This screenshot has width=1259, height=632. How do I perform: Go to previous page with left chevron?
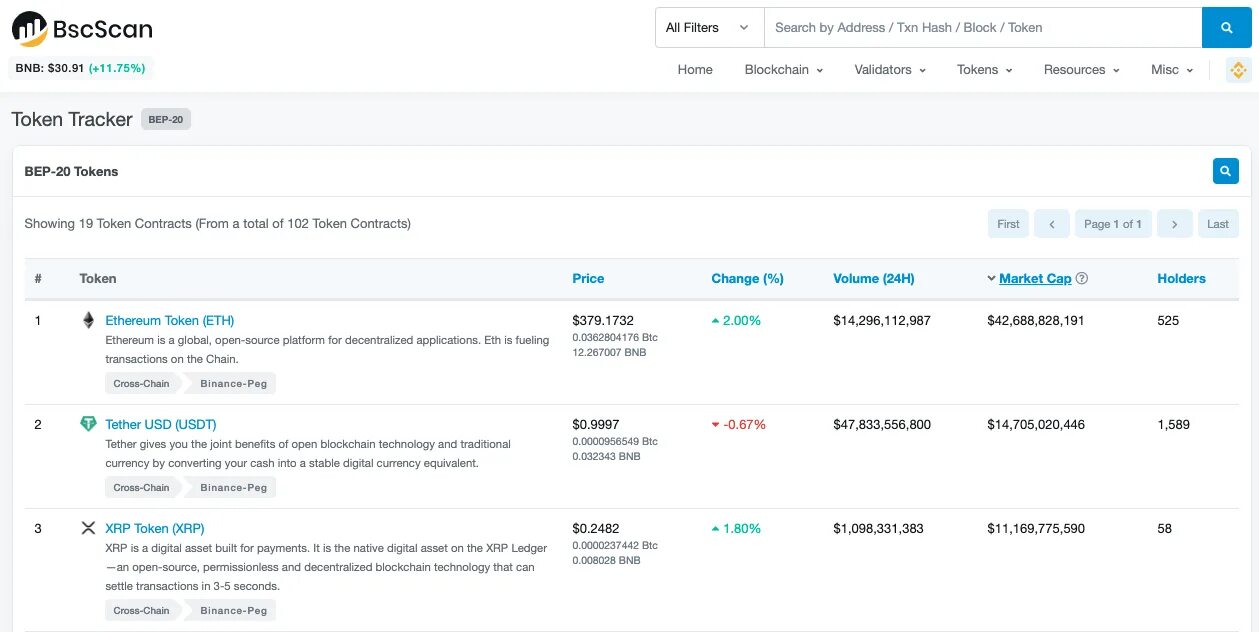[x=1051, y=224]
